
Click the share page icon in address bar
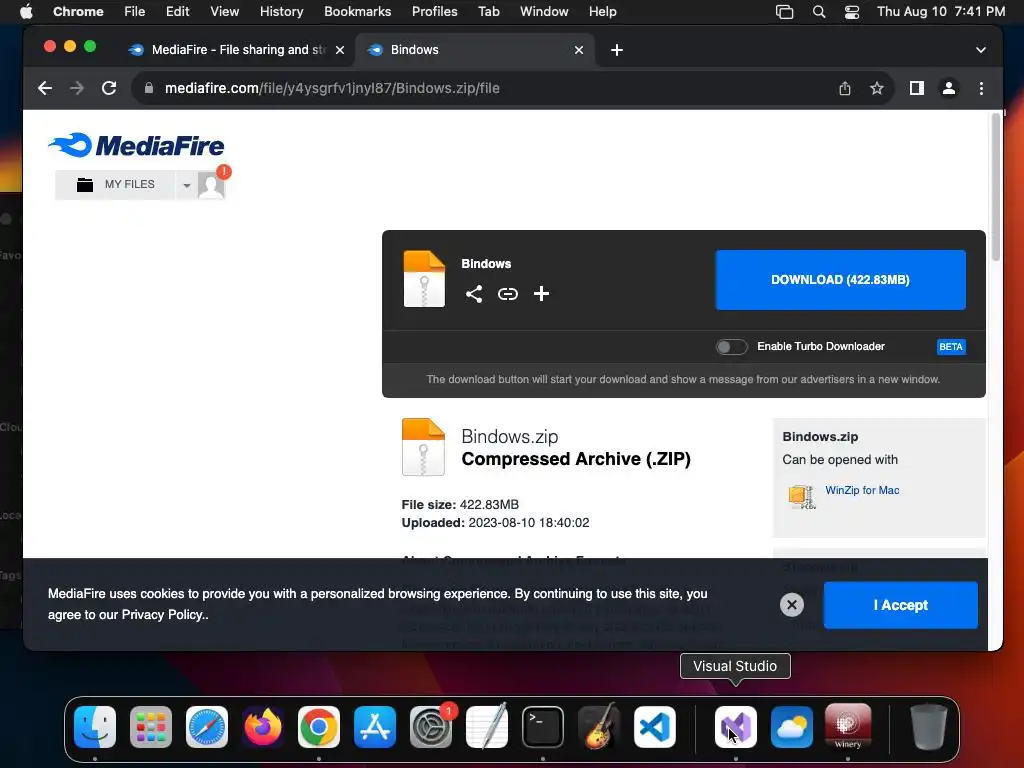point(844,88)
